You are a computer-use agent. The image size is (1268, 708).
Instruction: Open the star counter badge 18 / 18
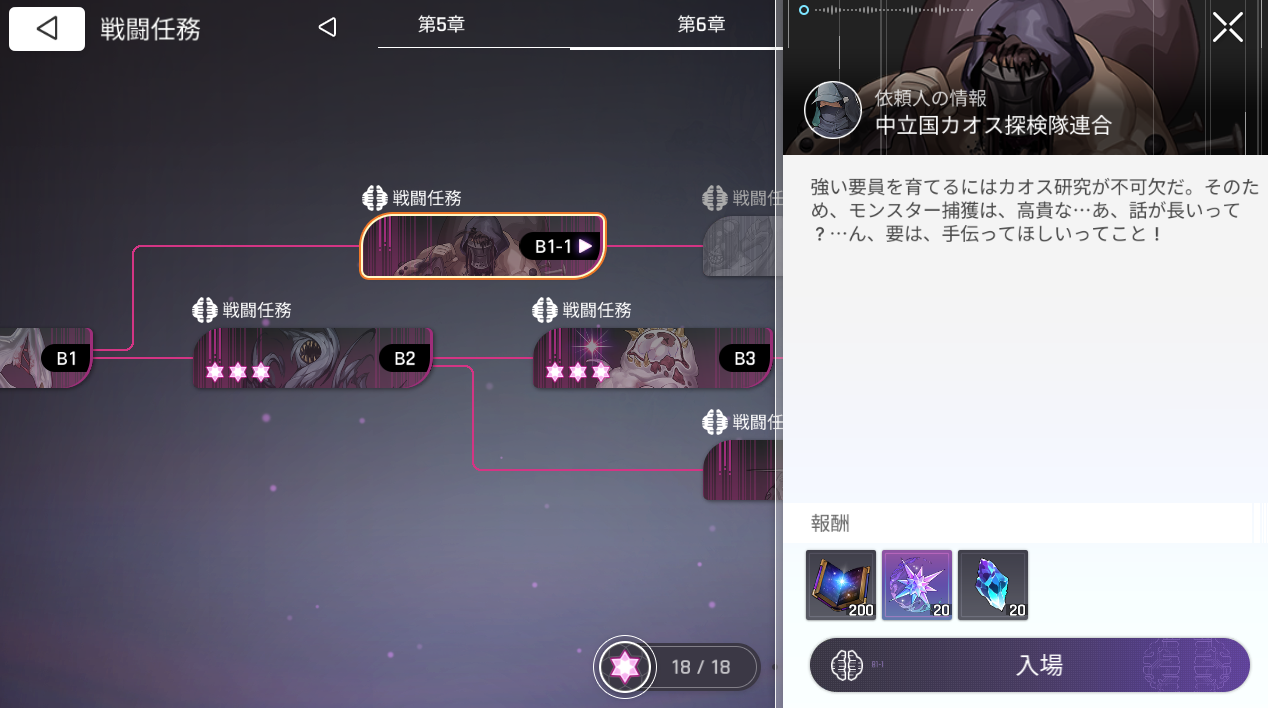tap(678, 666)
